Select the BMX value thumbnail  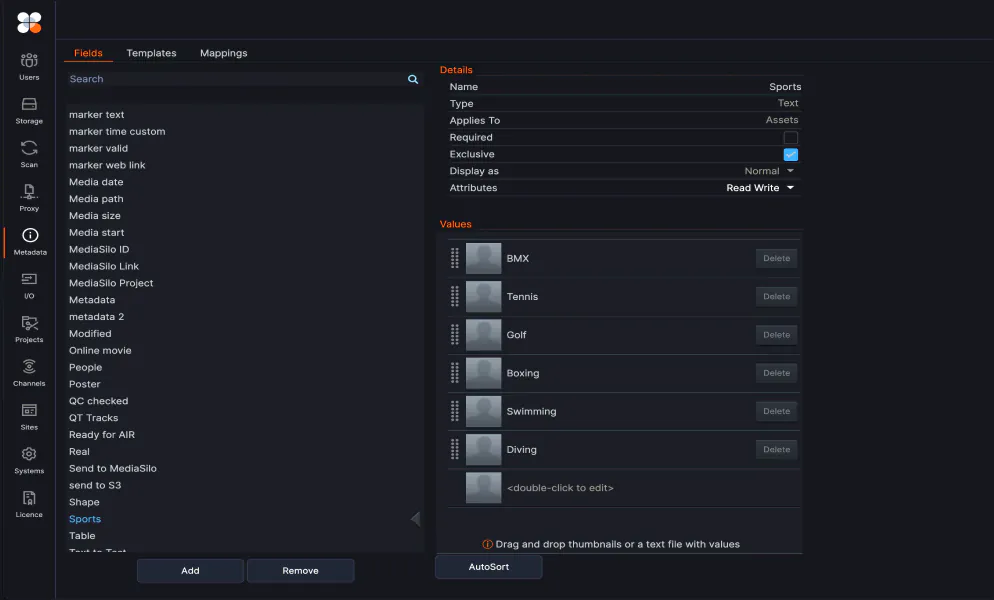point(483,259)
